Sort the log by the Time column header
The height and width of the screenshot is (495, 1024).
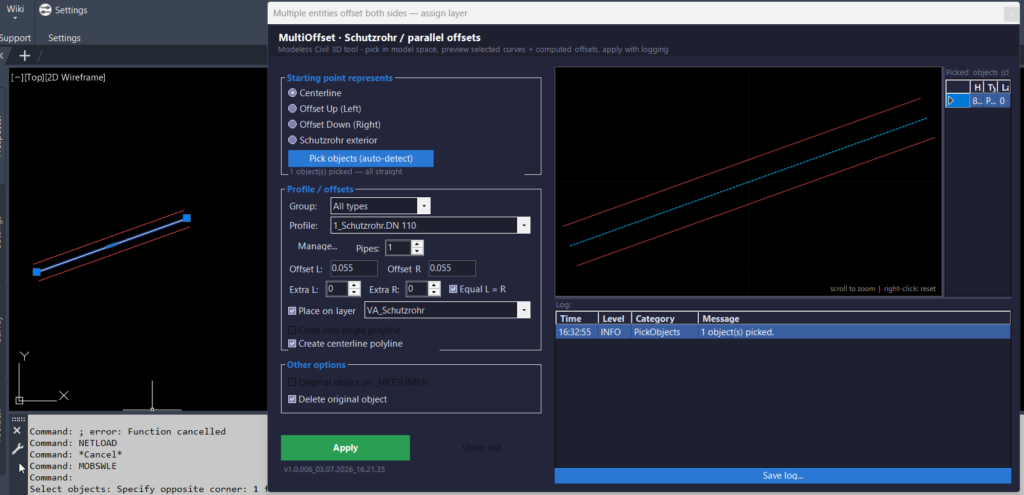pyautogui.click(x=577, y=319)
